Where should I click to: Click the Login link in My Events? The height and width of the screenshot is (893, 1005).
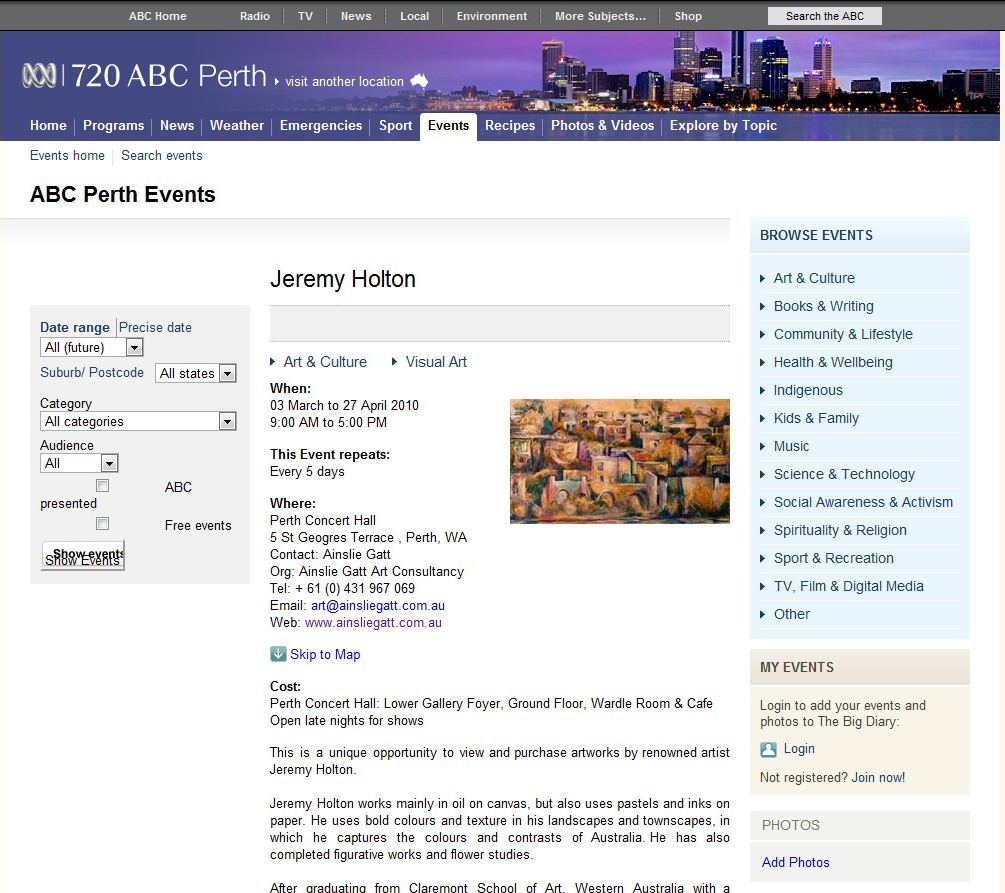(799, 749)
